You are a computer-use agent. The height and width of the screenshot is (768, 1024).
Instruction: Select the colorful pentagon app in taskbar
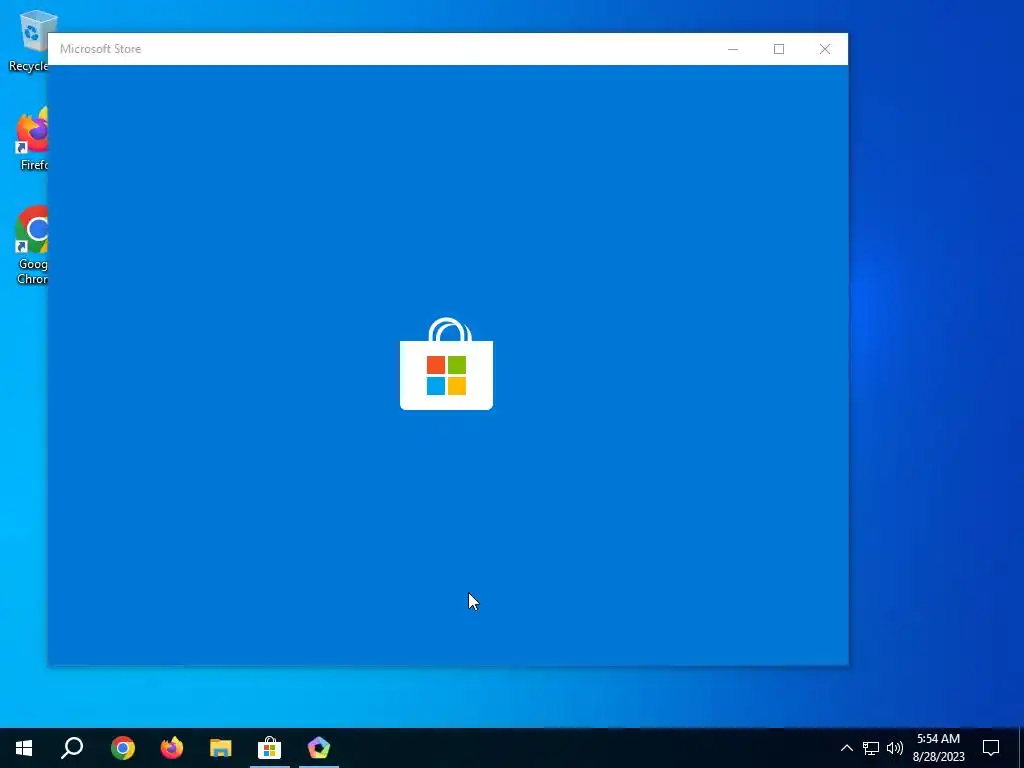pos(319,748)
